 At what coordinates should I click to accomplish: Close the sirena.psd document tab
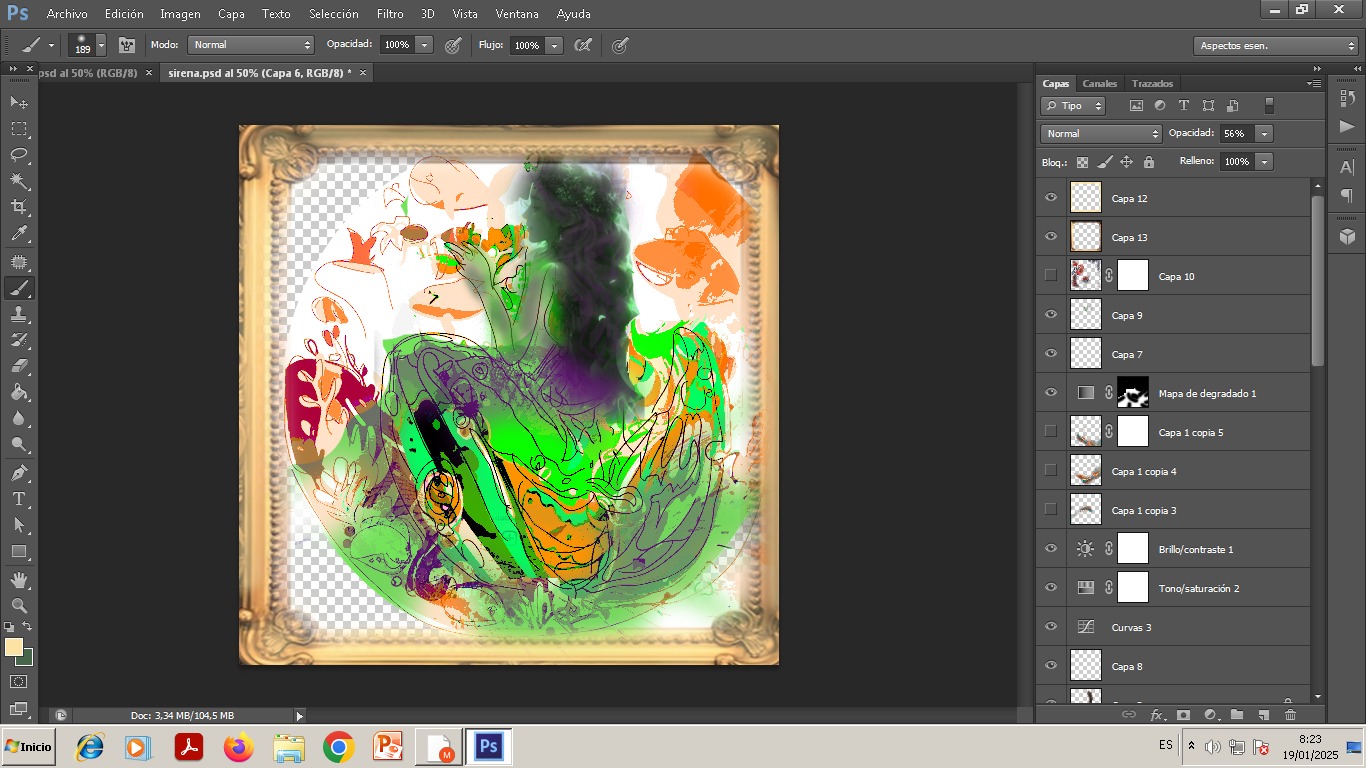pos(363,73)
